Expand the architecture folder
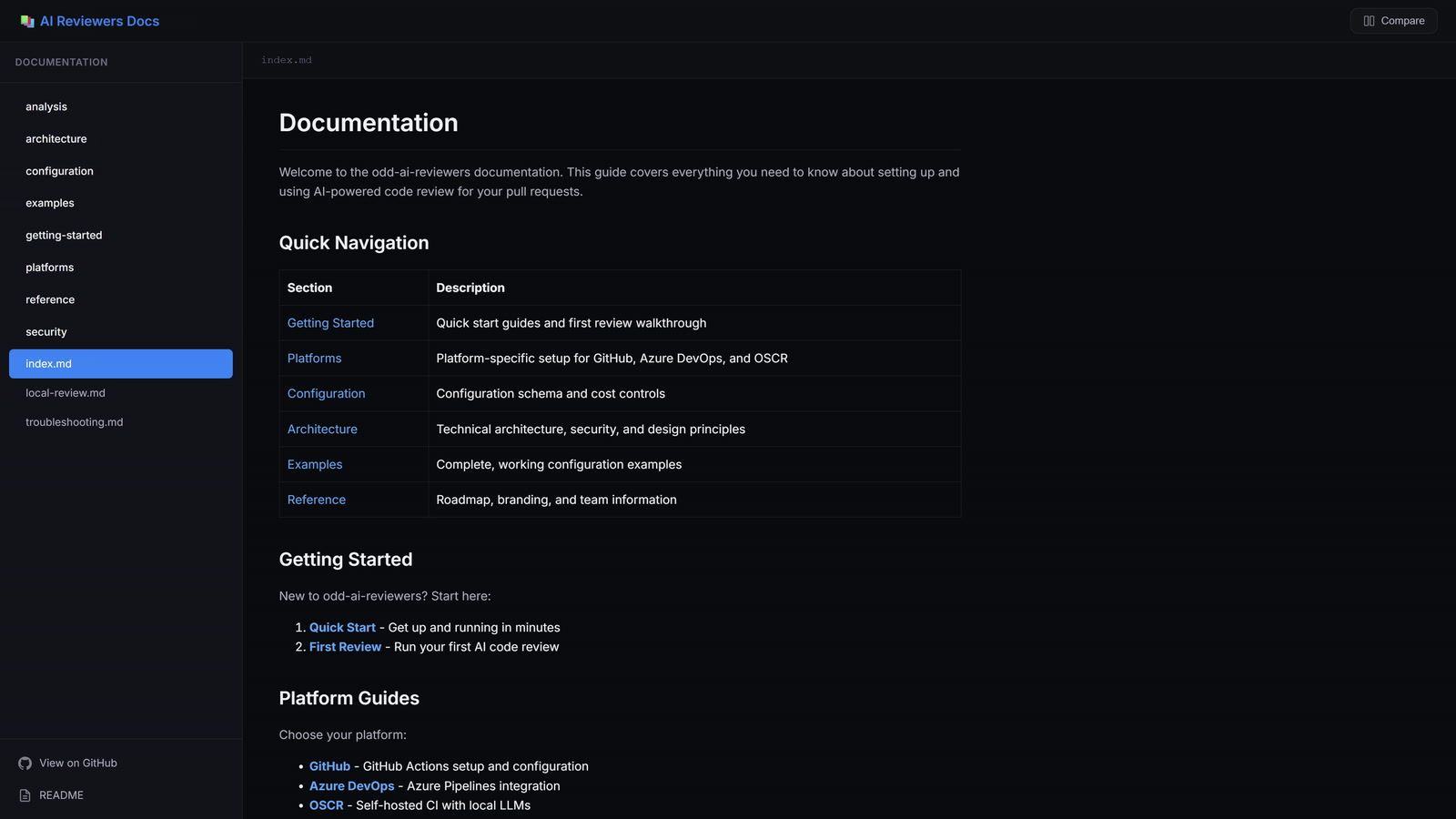Screen dimensions: 1456x819 [x=121, y=139]
